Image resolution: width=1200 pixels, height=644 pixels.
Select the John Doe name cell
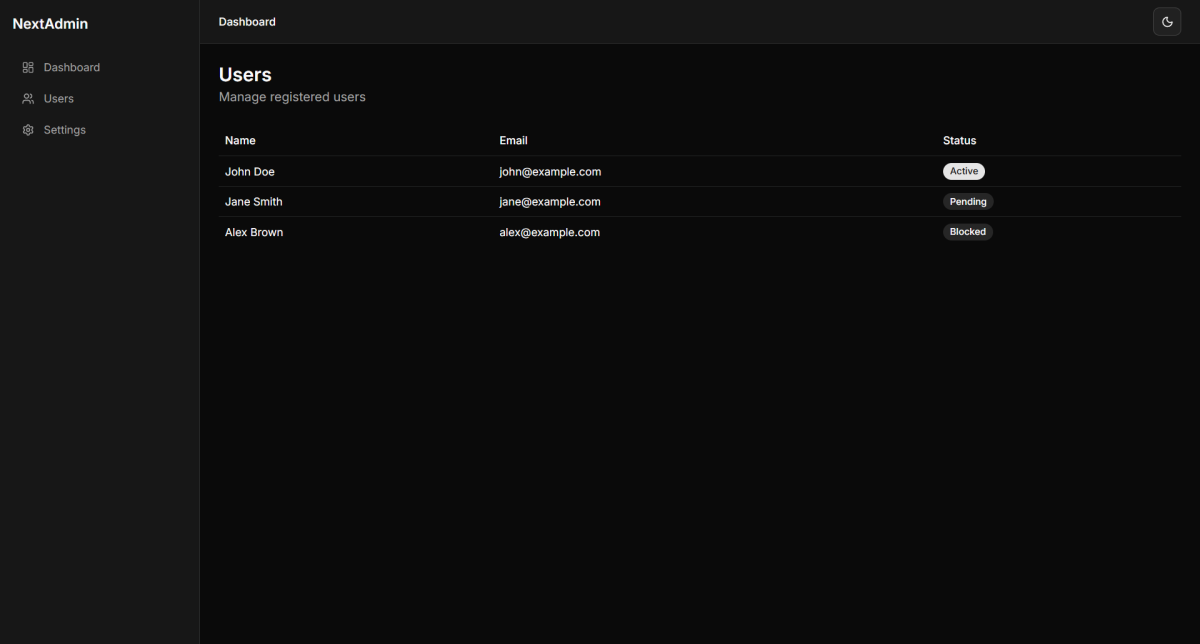(250, 172)
